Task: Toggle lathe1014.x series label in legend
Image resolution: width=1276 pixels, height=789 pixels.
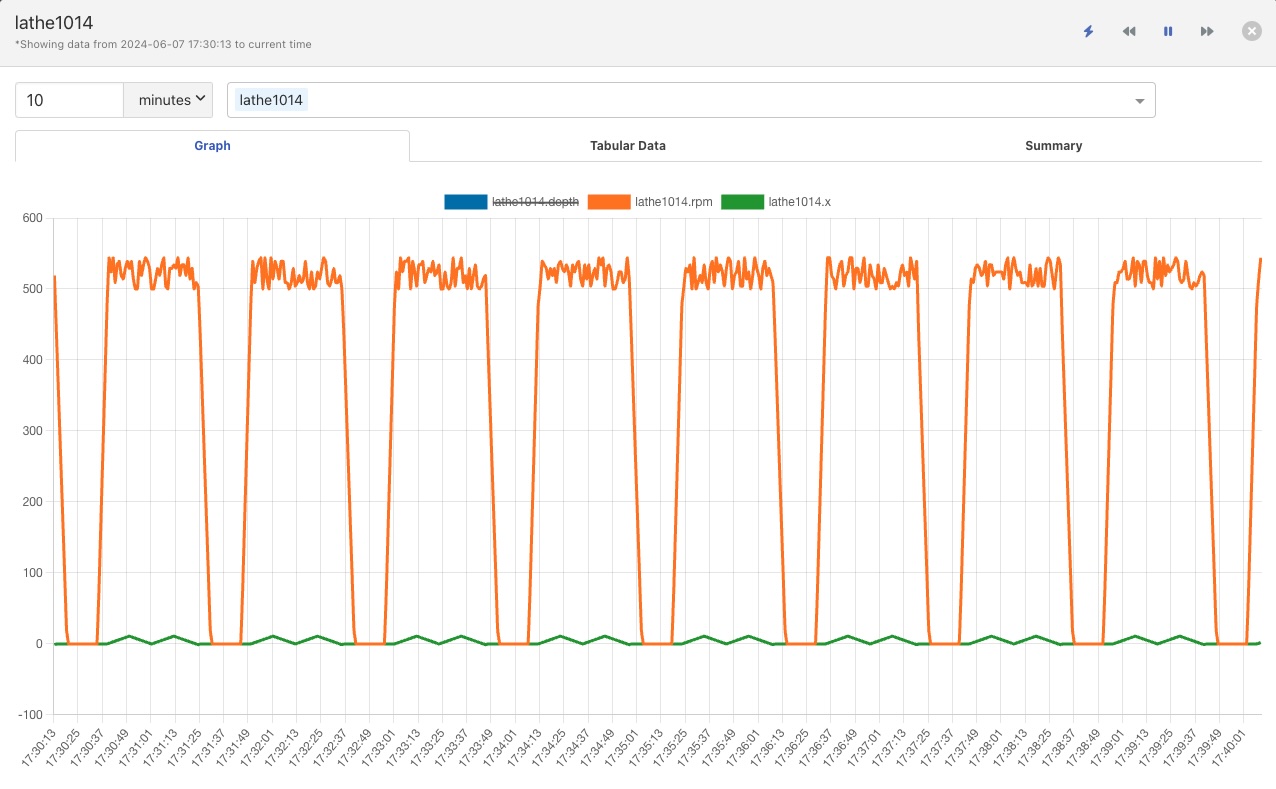Action: [799, 202]
